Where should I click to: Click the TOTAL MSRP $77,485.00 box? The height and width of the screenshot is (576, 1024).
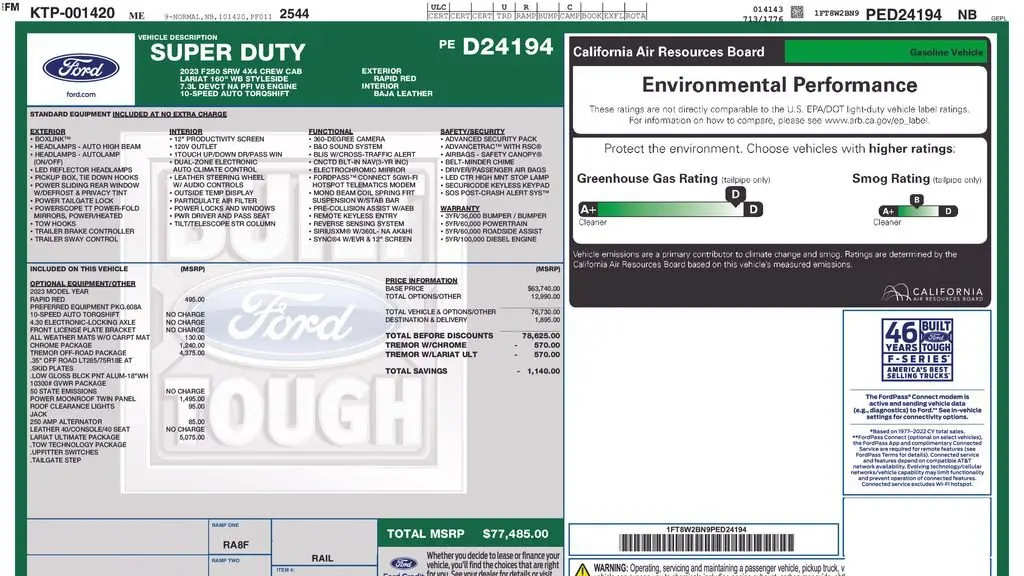(x=470, y=534)
